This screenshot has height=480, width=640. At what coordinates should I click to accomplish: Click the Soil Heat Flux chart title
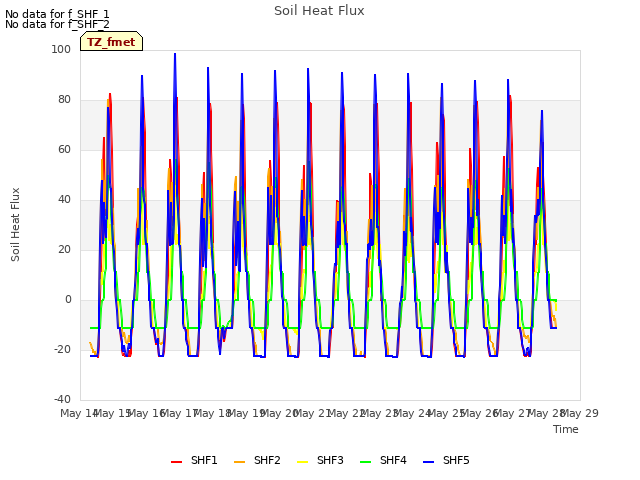[319, 11]
